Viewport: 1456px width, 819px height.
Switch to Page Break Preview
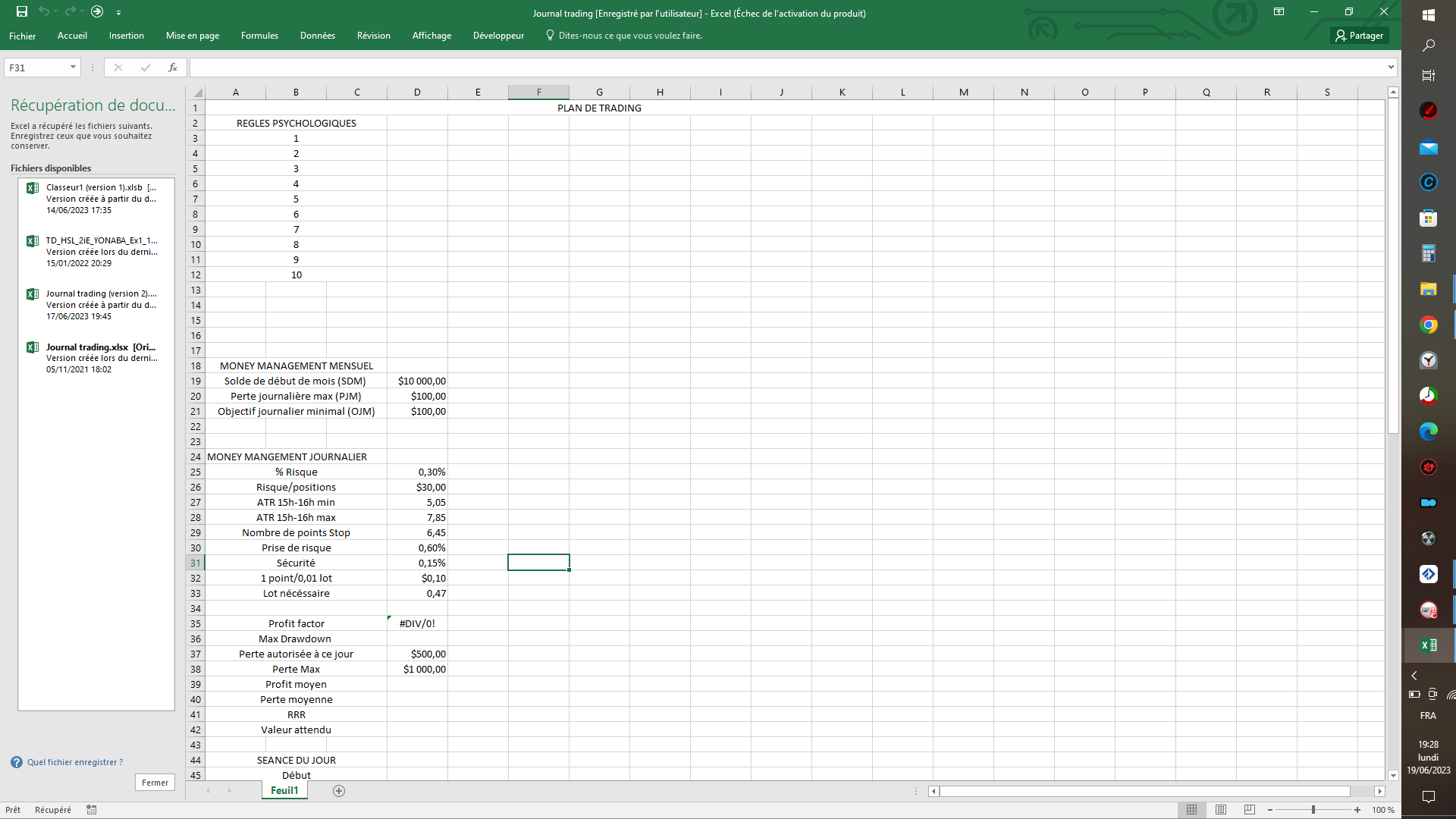[1250, 810]
